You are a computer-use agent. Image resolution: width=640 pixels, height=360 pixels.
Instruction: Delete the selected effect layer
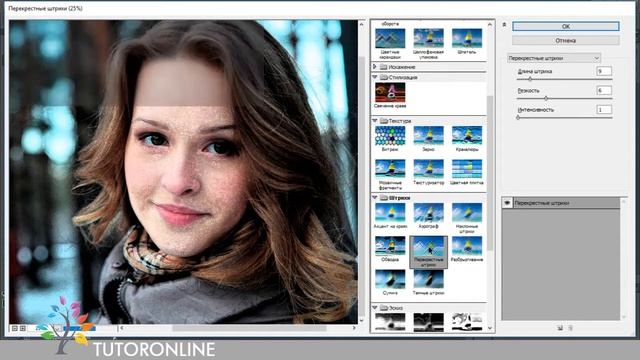571,328
